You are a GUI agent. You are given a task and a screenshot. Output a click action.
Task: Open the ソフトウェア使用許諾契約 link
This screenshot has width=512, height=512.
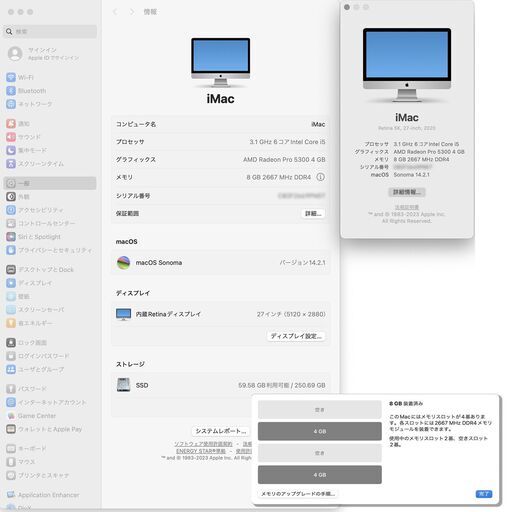pyautogui.click(x=203, y=444)
